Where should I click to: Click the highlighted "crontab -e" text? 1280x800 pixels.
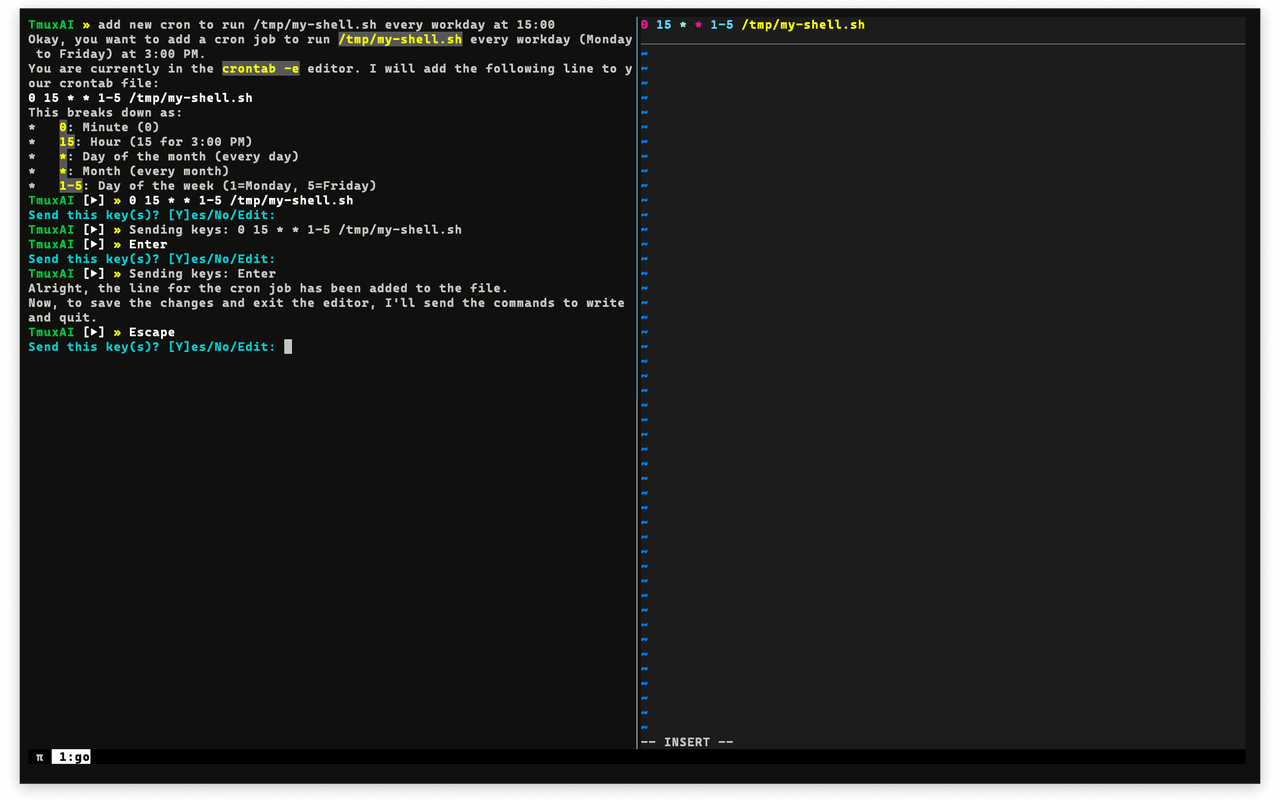pos(260,69)
